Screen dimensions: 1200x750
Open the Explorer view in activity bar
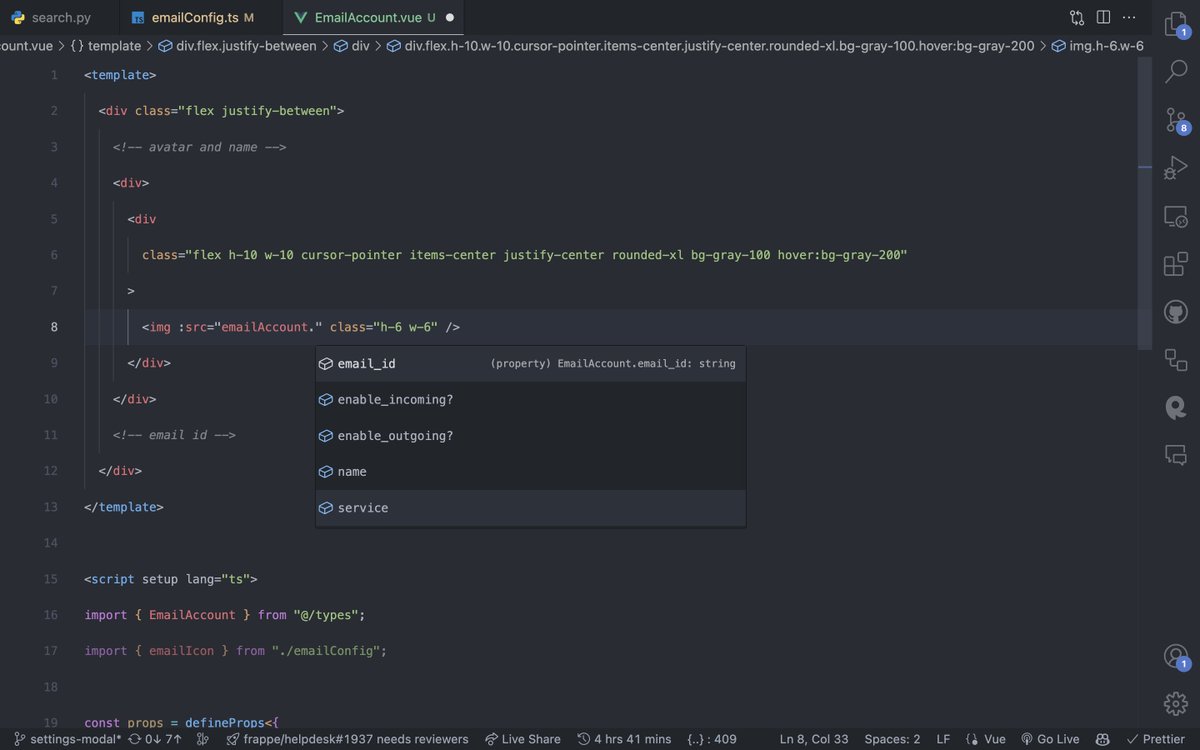click(x=1175, y=24)
